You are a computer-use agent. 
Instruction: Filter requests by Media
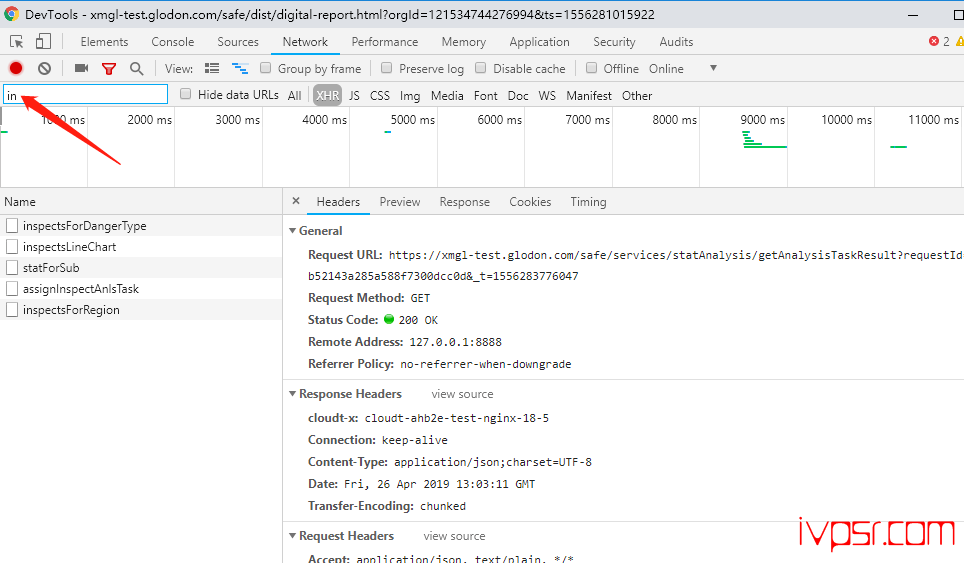[x=447, y=95]
